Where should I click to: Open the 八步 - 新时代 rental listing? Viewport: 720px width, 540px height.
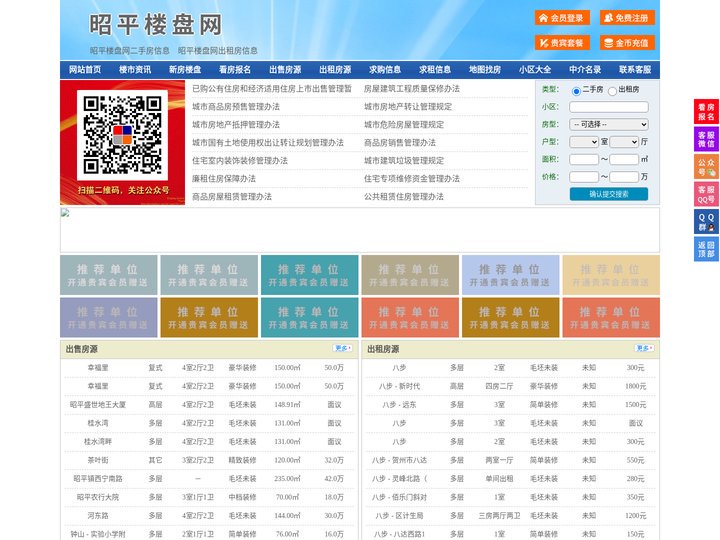coord(399,387)
